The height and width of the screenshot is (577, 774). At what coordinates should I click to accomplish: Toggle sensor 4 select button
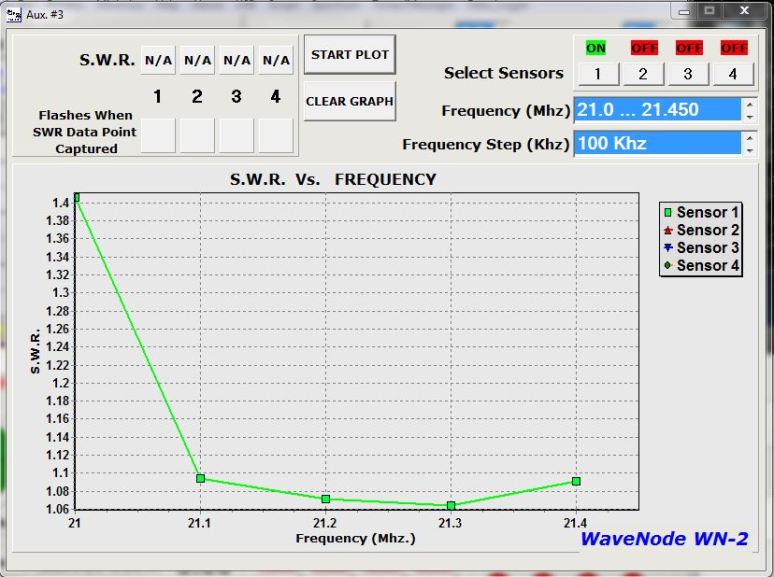tap(733, 74)
